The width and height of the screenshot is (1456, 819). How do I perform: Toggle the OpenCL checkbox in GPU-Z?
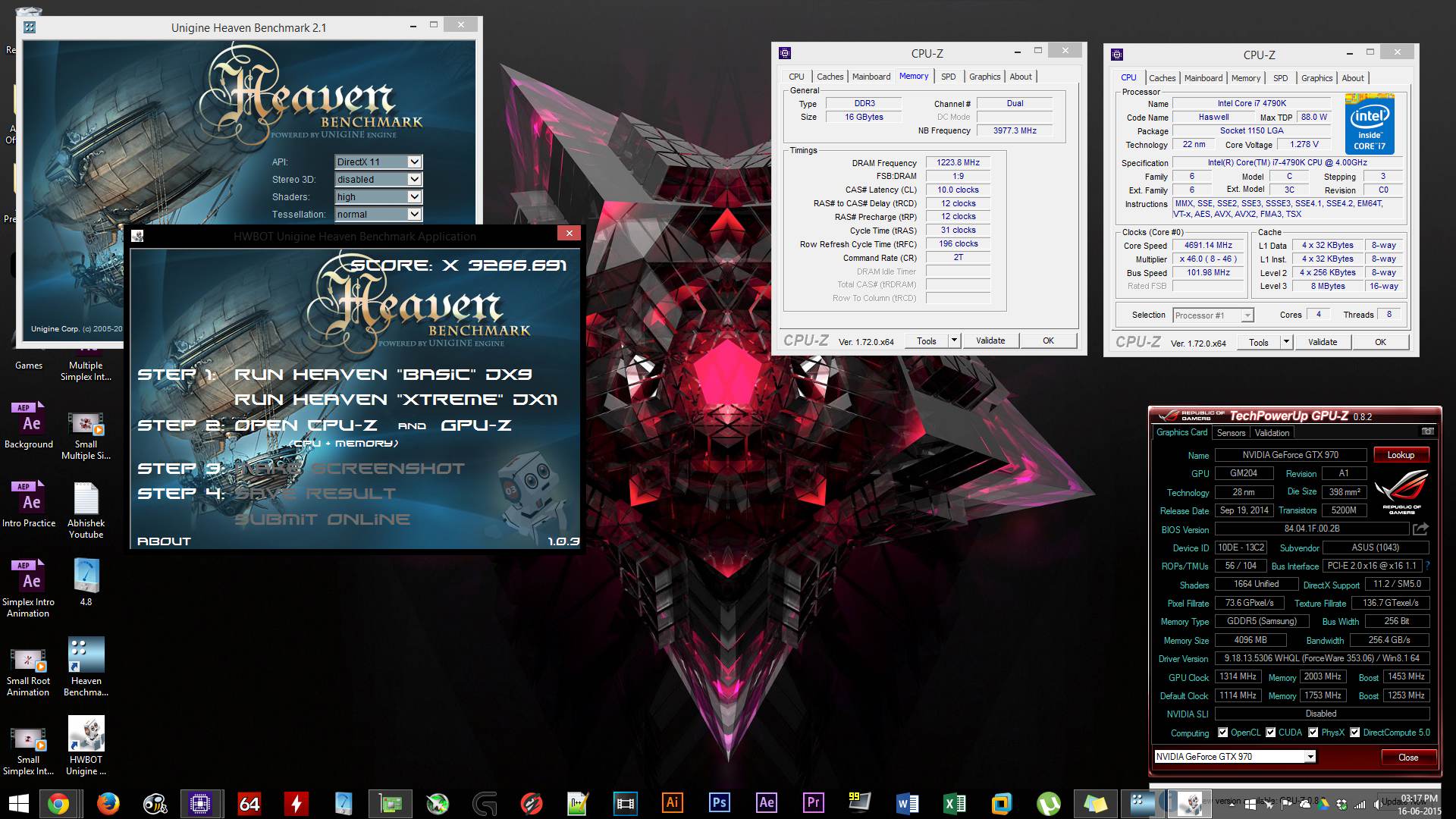tap(1222, 733)
